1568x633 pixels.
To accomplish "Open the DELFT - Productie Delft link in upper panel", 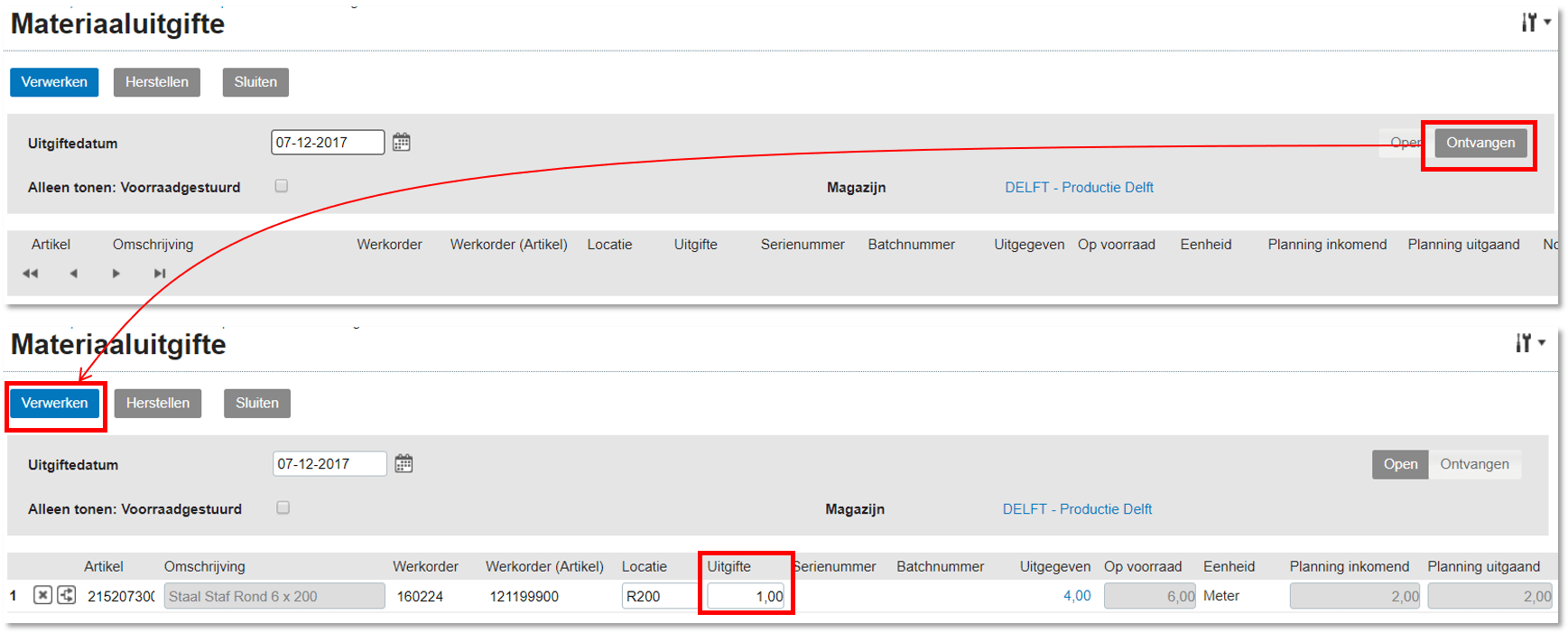I will (1079, 187).
